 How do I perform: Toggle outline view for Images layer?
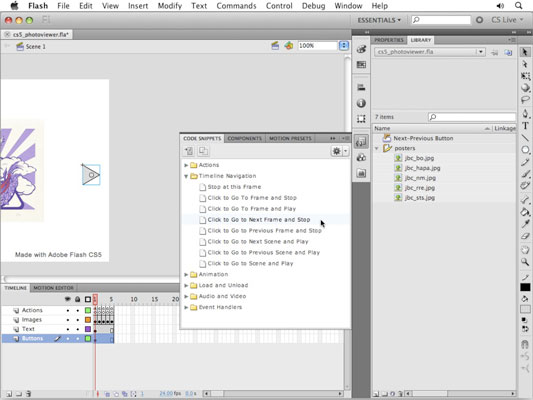pyautogui.click(x=88, y=320)
